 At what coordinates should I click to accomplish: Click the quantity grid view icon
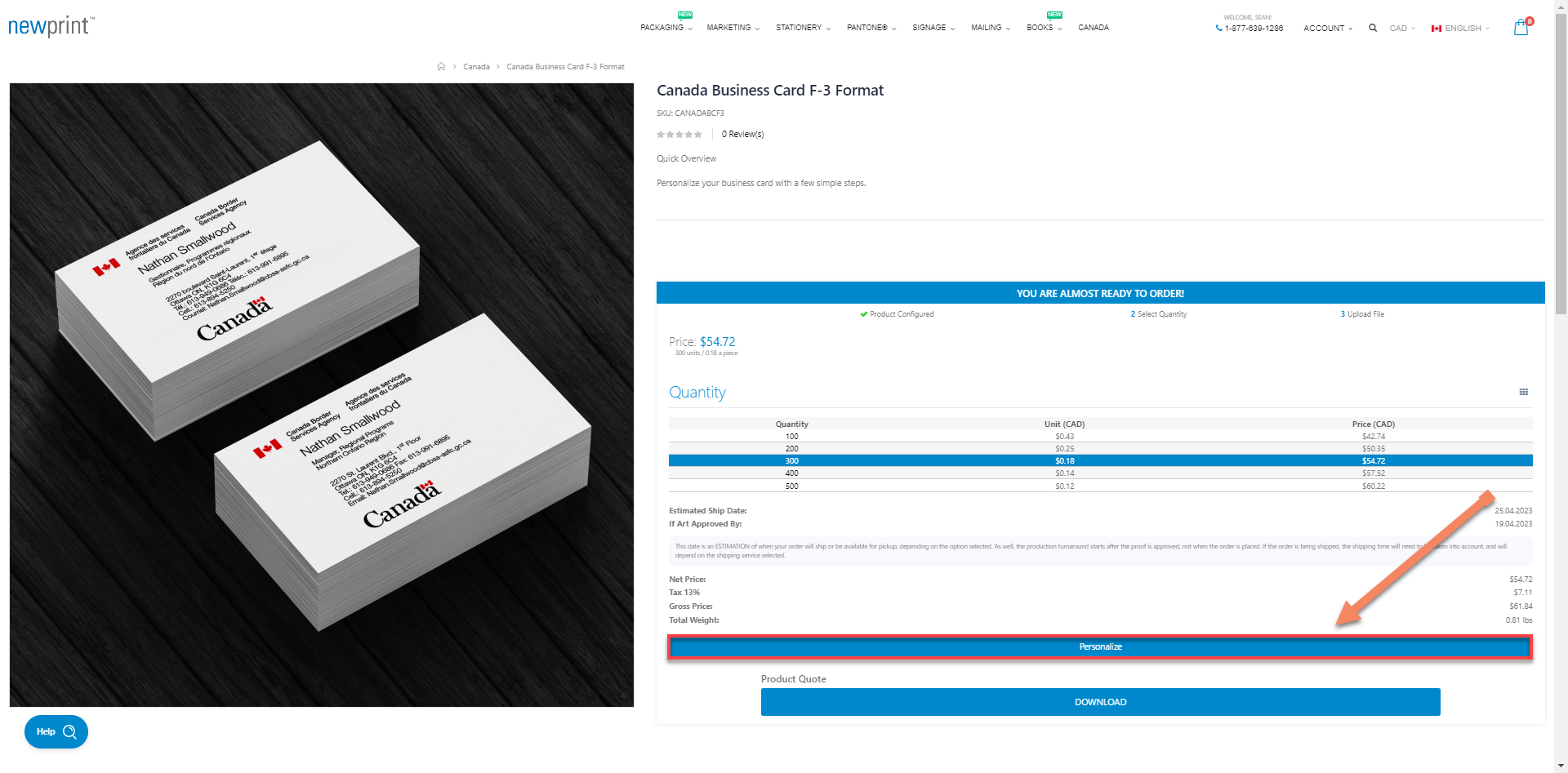point(1523,392)
